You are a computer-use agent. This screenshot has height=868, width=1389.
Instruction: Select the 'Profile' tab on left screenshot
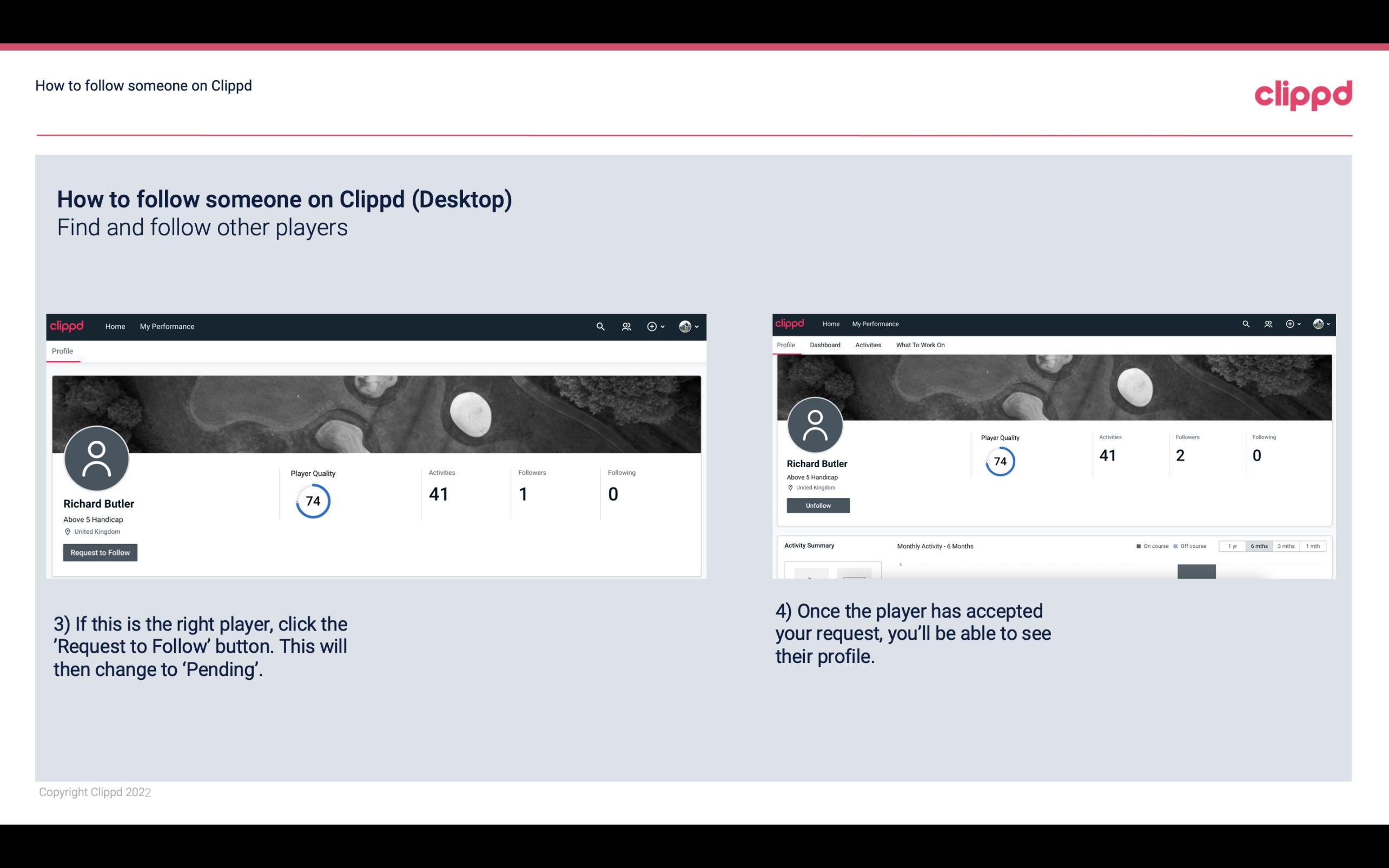[x=62, y=351]
